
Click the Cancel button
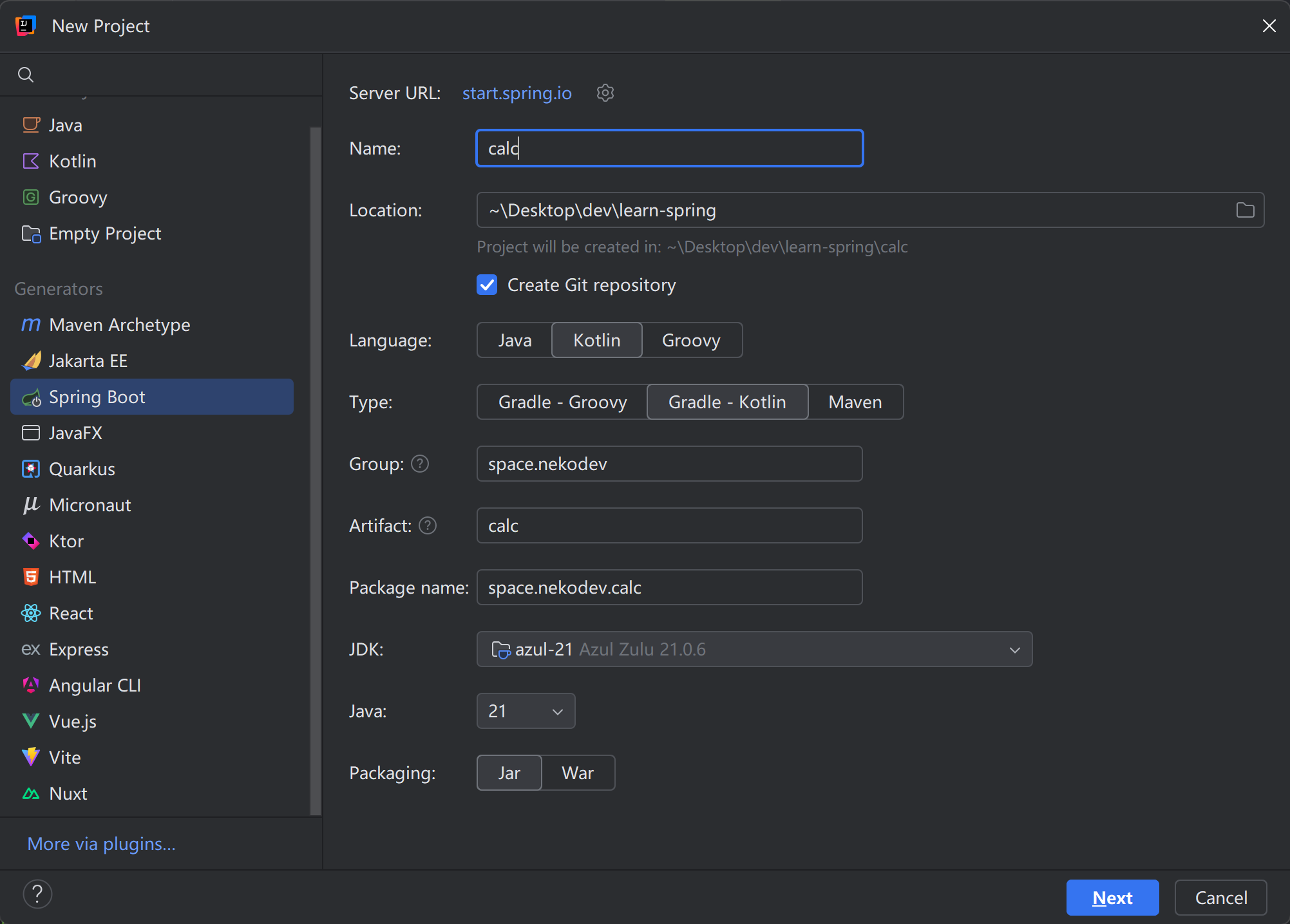click(1220, 898)
